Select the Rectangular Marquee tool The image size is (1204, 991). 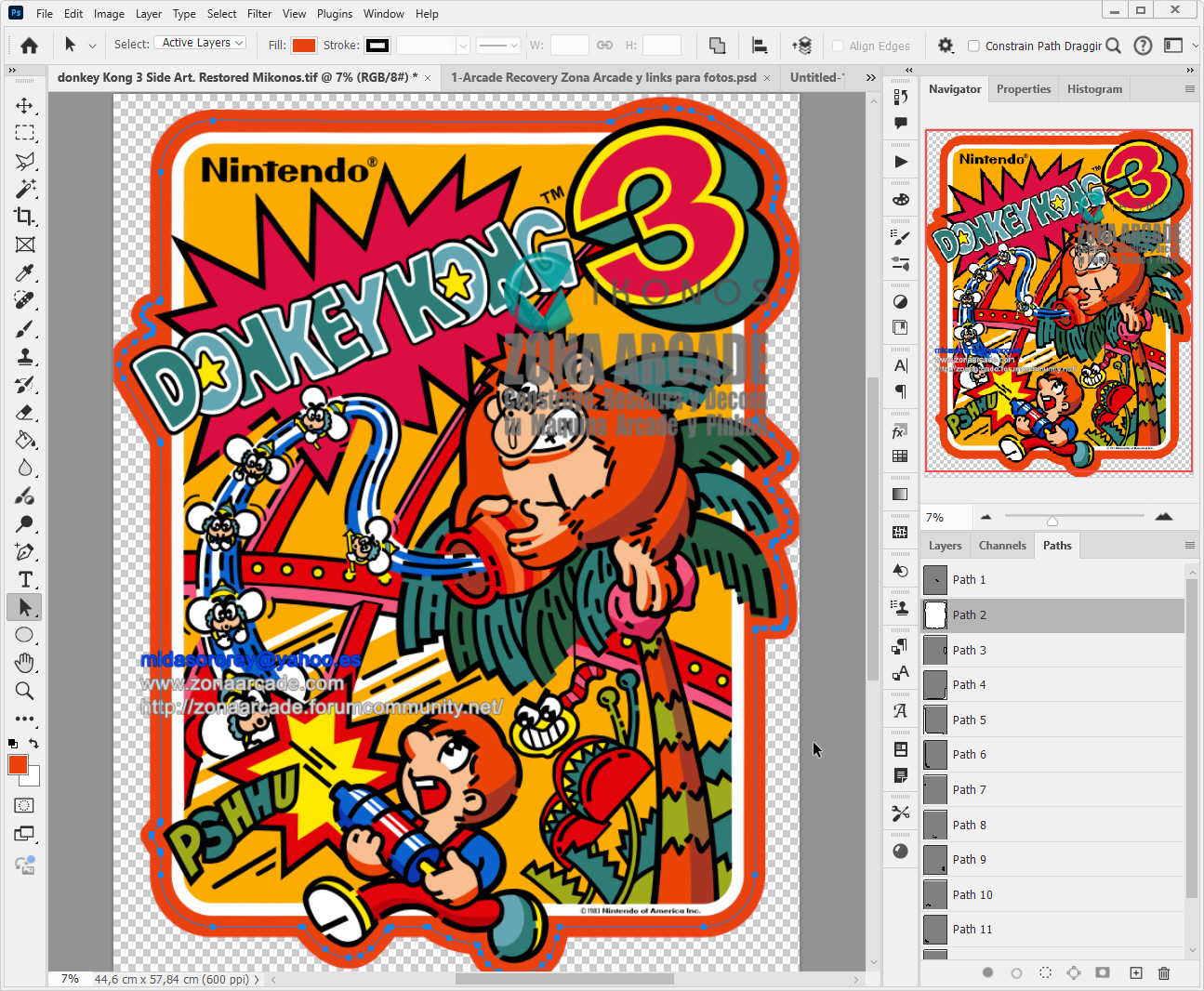point(25,133)
